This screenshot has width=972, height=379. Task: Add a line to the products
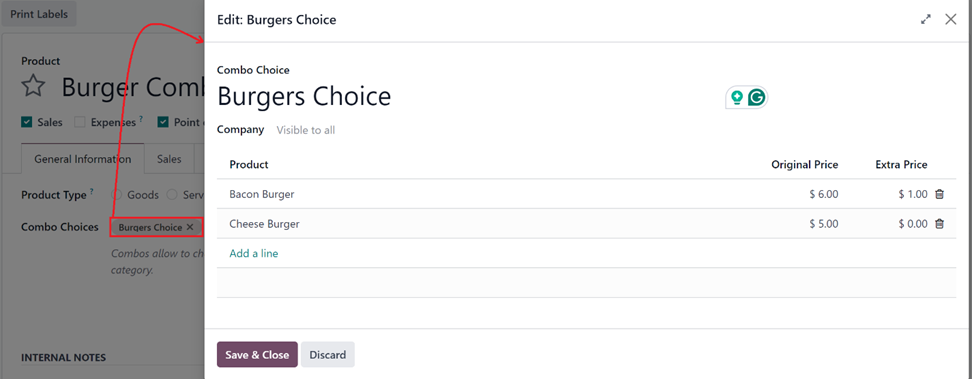click(x=254, y=253)
